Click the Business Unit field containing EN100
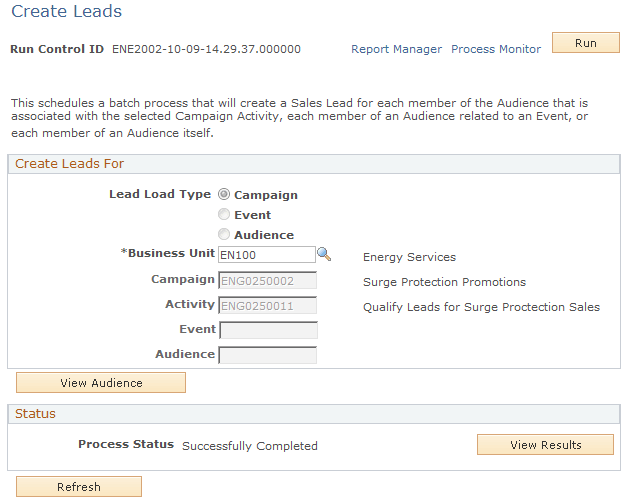 click(267, 255)
